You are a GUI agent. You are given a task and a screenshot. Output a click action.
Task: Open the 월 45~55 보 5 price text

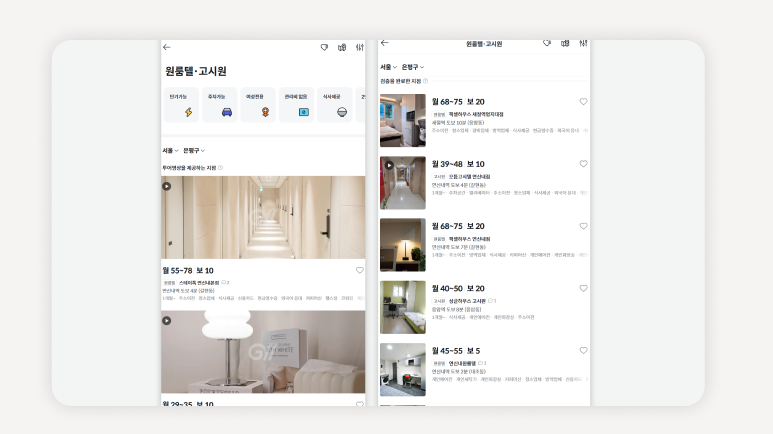(456, 351)
